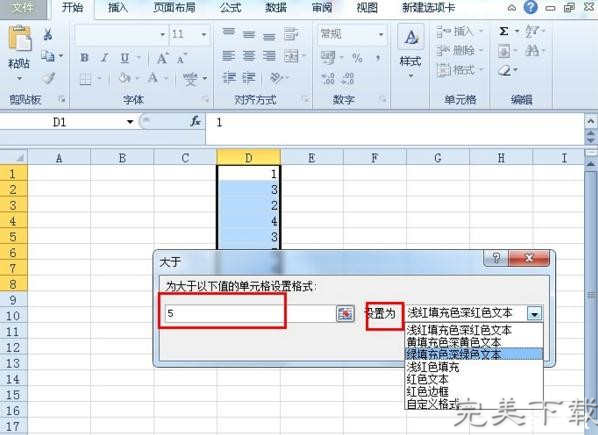The height and width of the screenshot is (435, 598).
Task: Click the fx insert function button
Action: tap(195, 122)
